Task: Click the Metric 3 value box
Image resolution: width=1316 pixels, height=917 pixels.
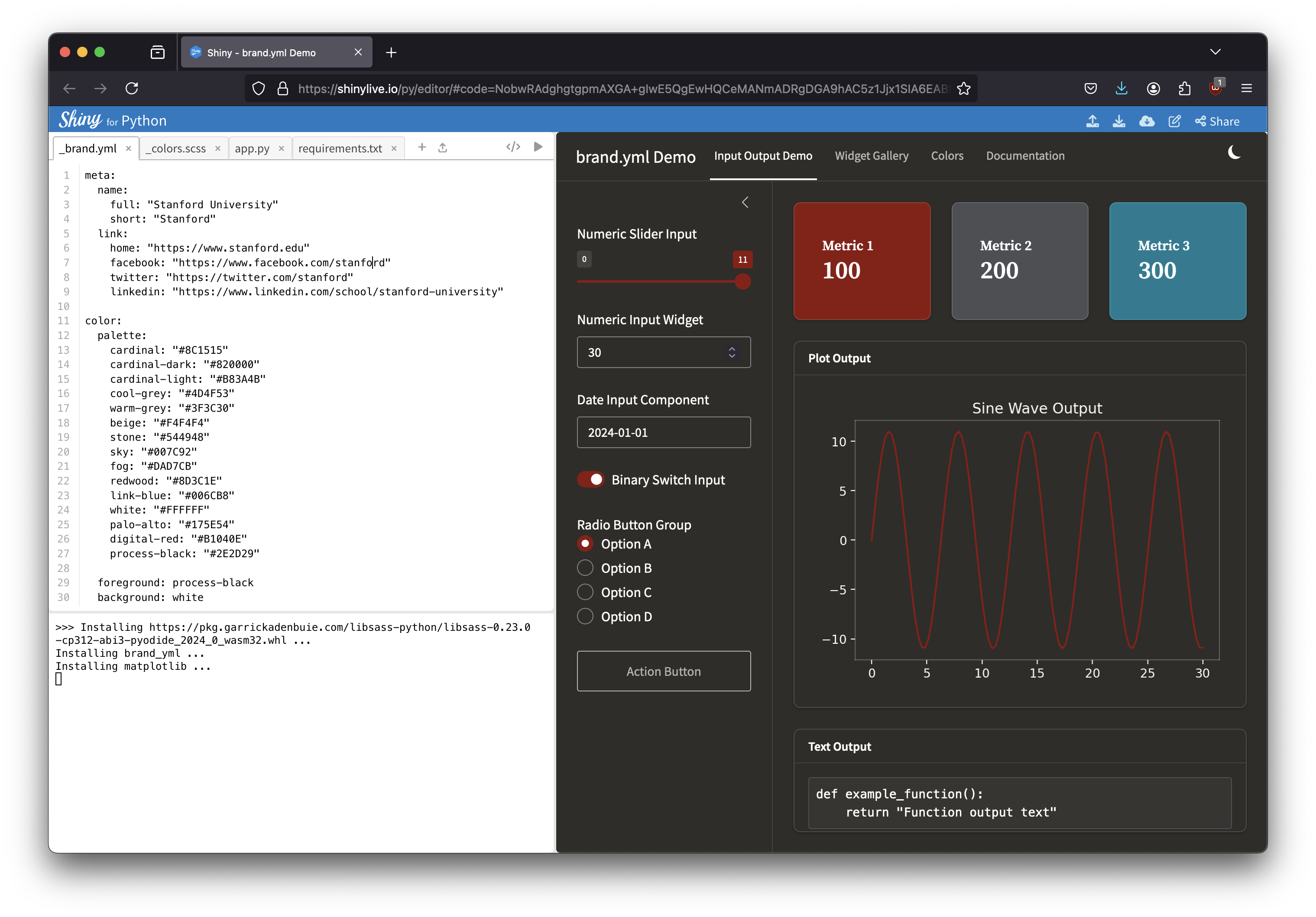Action: pyautogui.click(x=1178, y=261)
